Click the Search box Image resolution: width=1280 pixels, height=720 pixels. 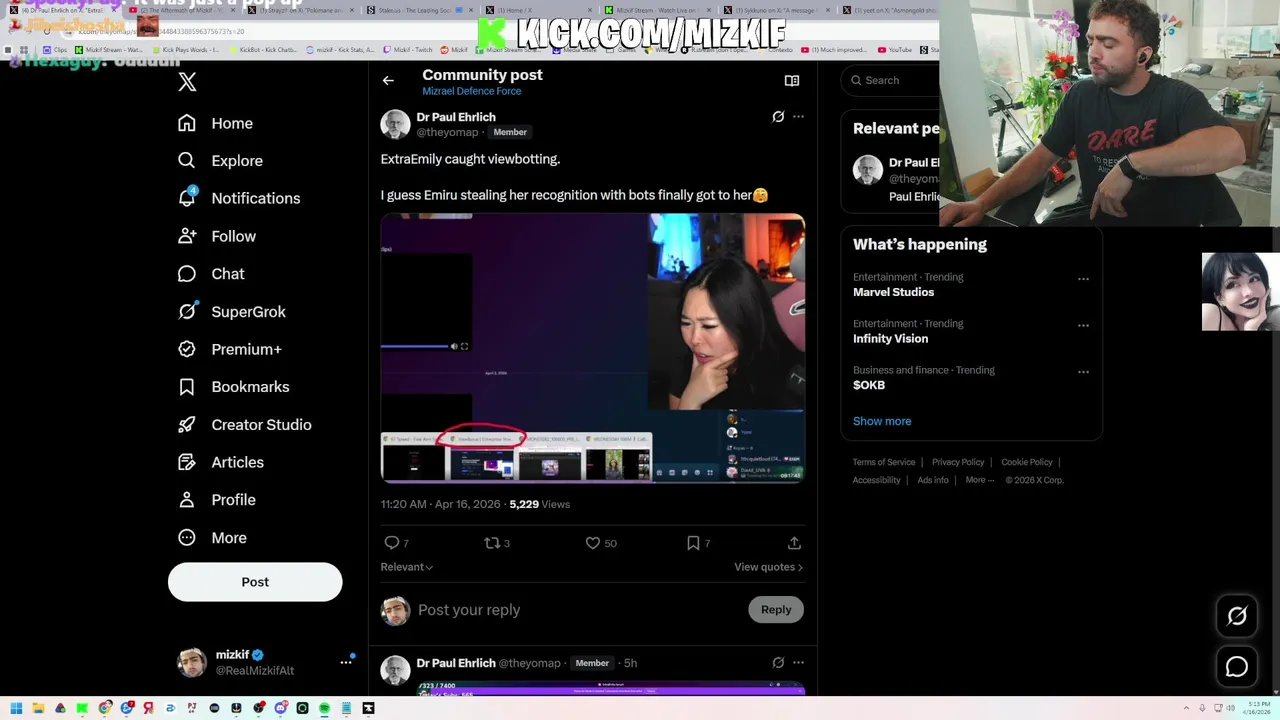point(890,80)
